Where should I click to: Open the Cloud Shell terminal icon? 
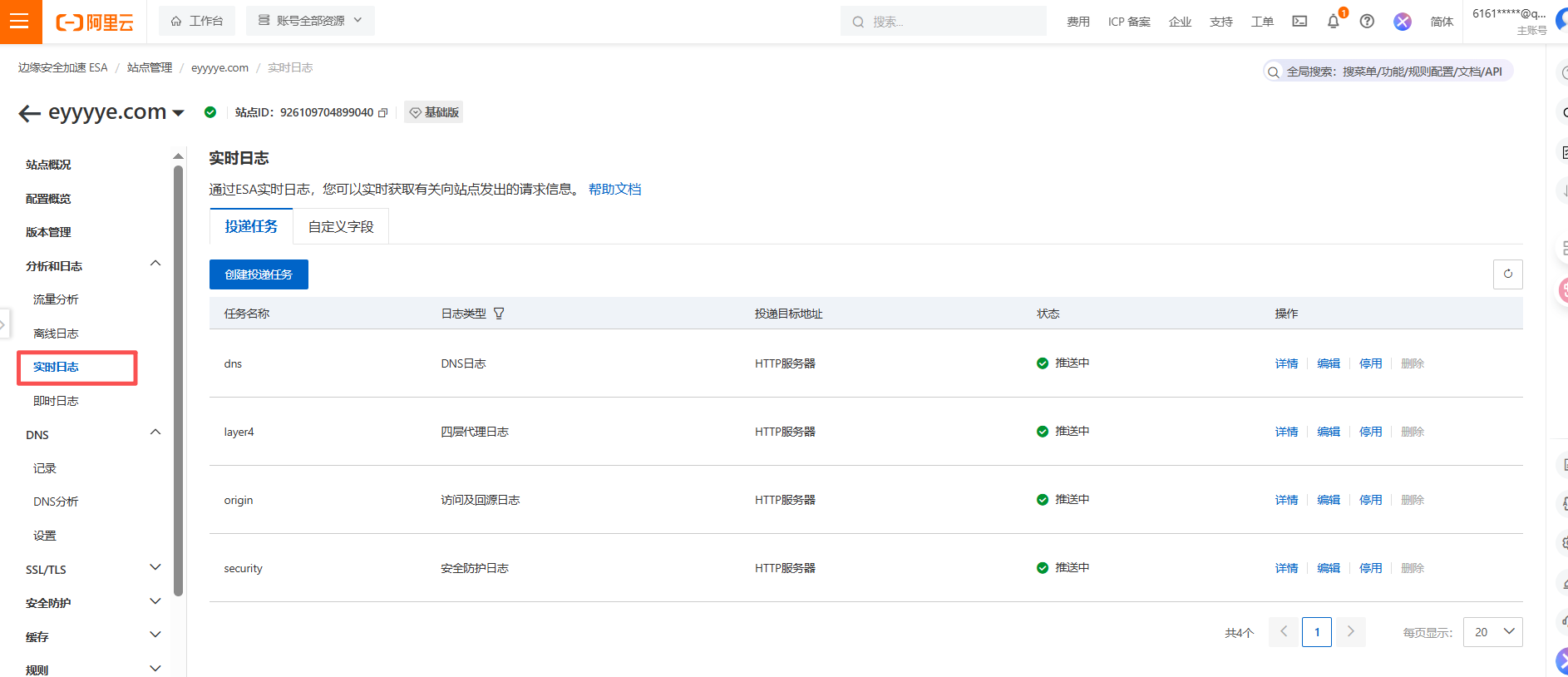pos(1299,22)
